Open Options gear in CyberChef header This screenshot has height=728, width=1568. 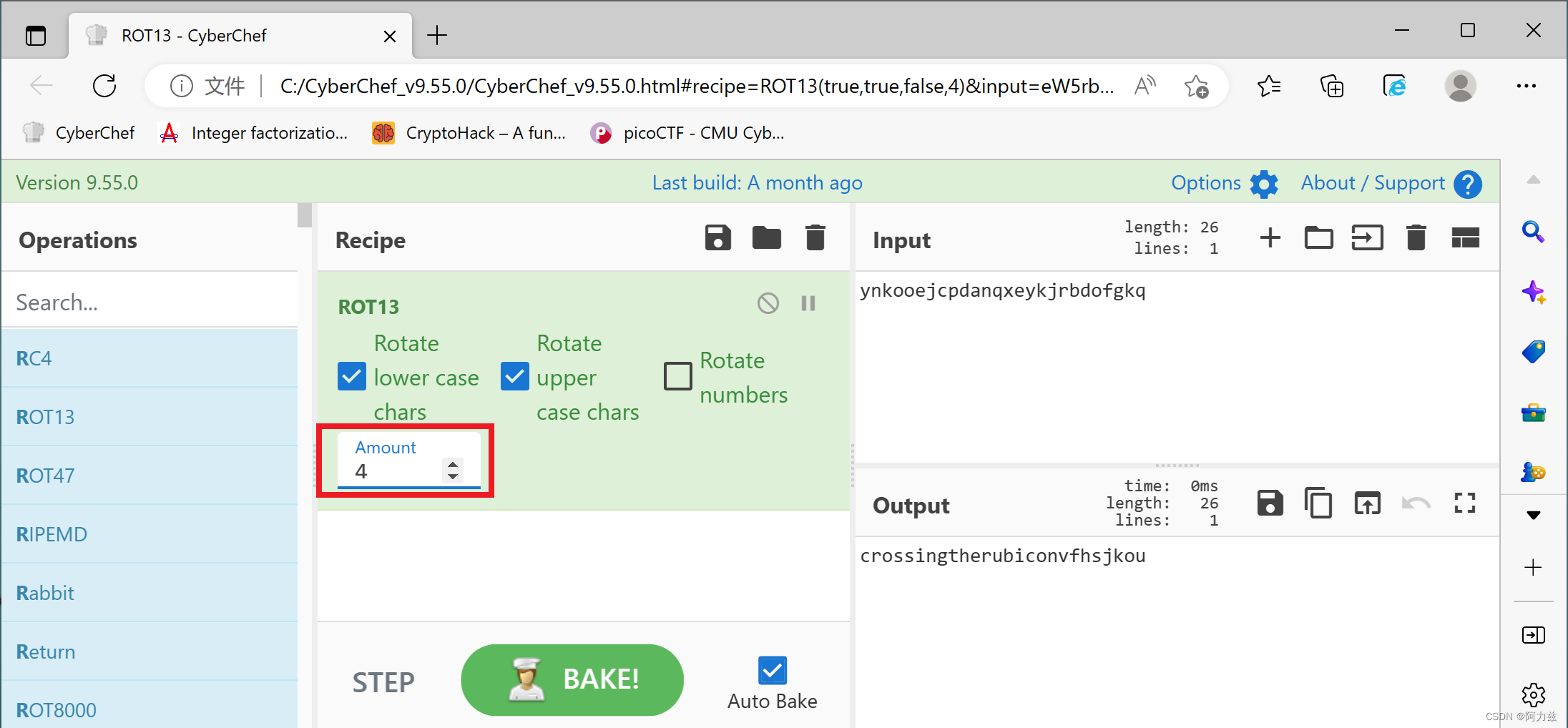coord(1264,184)
